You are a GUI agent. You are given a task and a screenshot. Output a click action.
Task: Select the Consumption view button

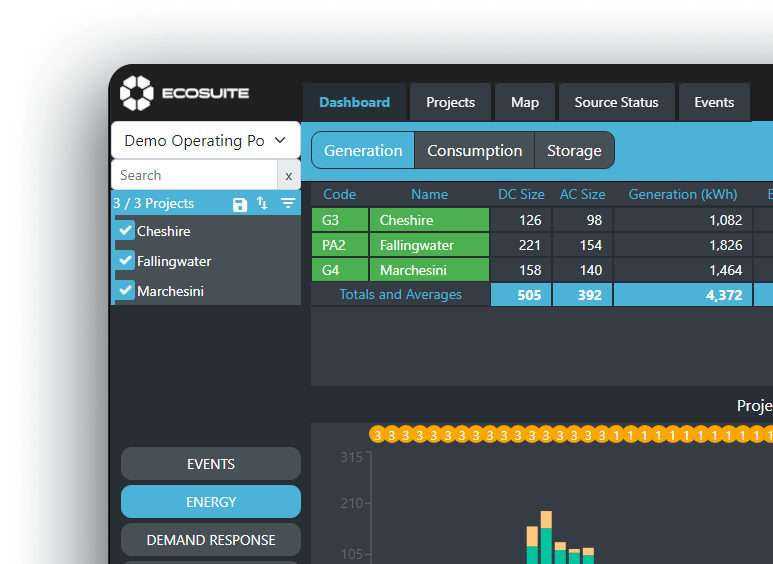click(474, 151)
